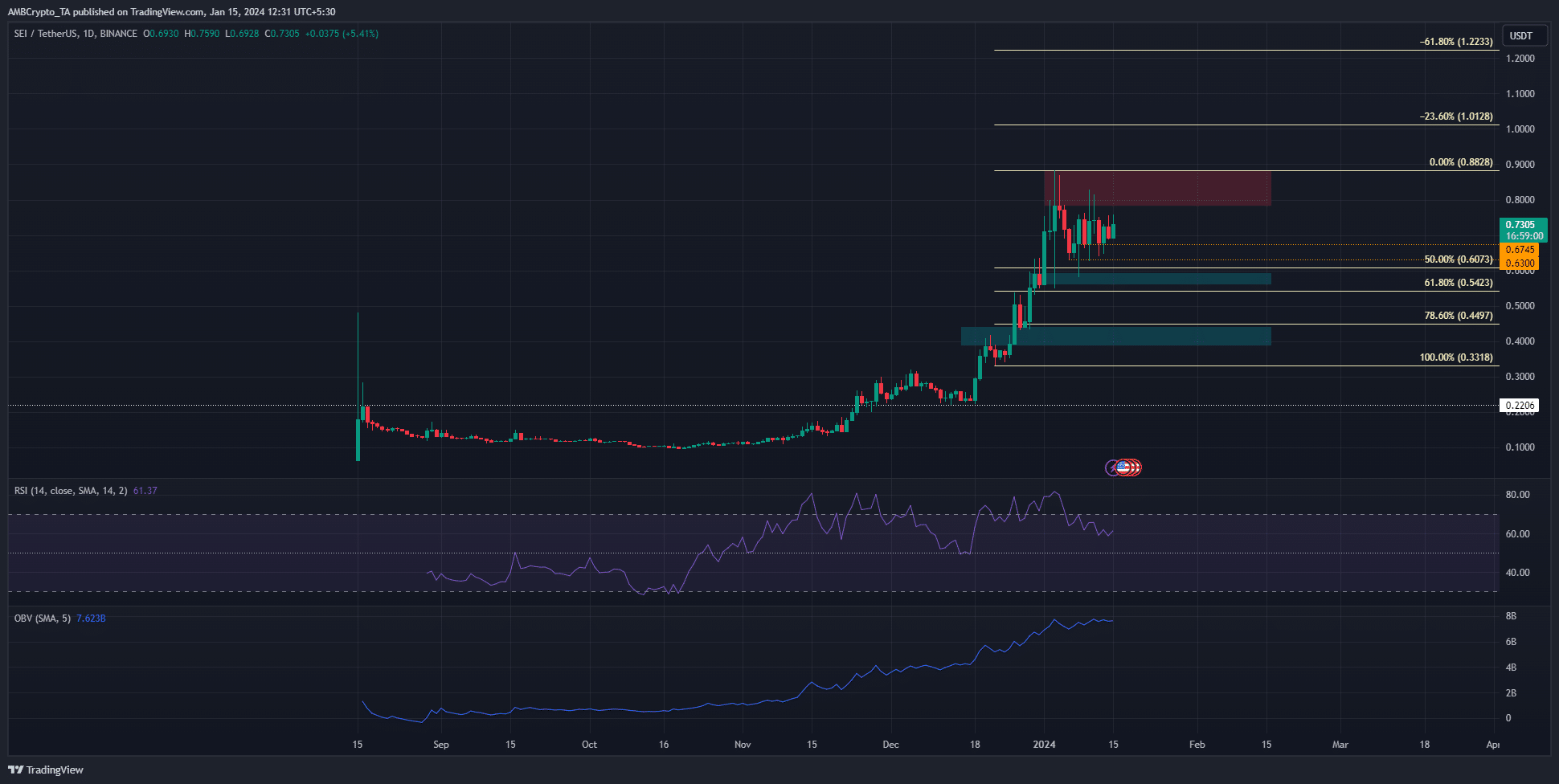The width and height of the screenshot is (1559, 784).
Task: Select the -23.60% (1.0128) Fibonacci label
Action: click(1456, 116)
